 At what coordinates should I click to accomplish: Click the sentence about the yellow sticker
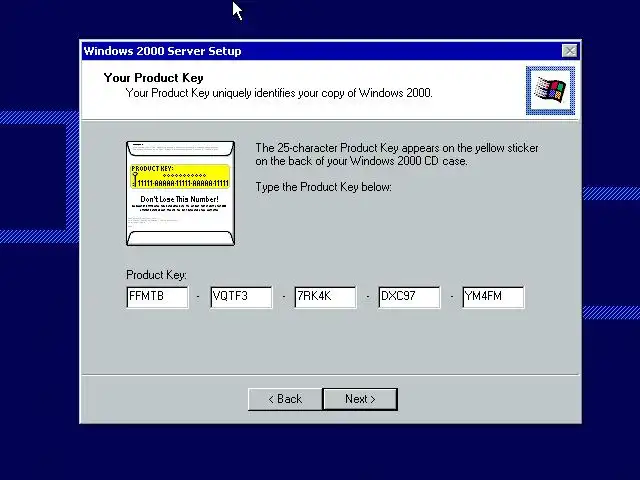pos(397,154)
